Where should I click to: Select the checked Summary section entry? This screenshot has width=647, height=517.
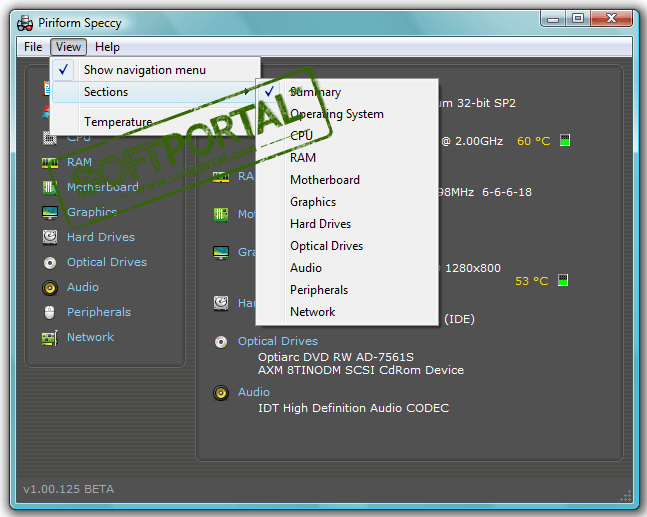pos(315,92)
